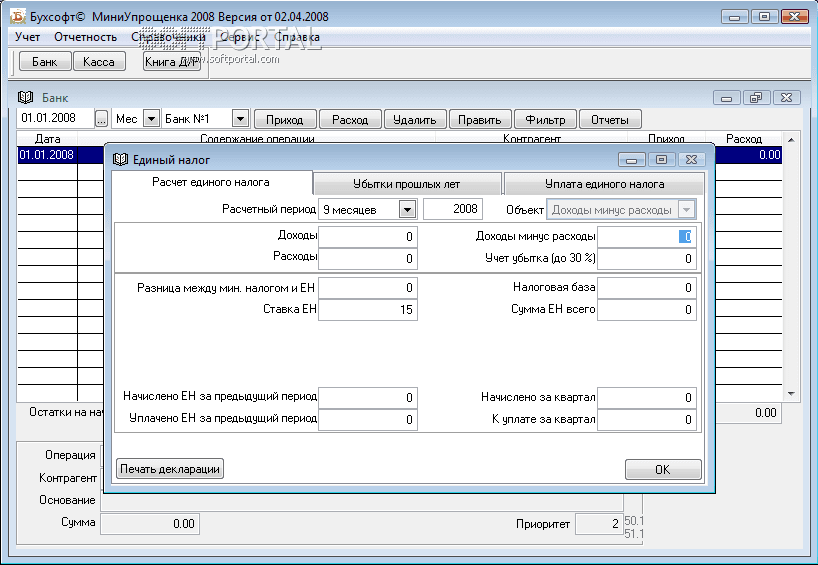Click the Доходы input field
Viewport: 818px width, 565px height.
click(x=368, y=237)
